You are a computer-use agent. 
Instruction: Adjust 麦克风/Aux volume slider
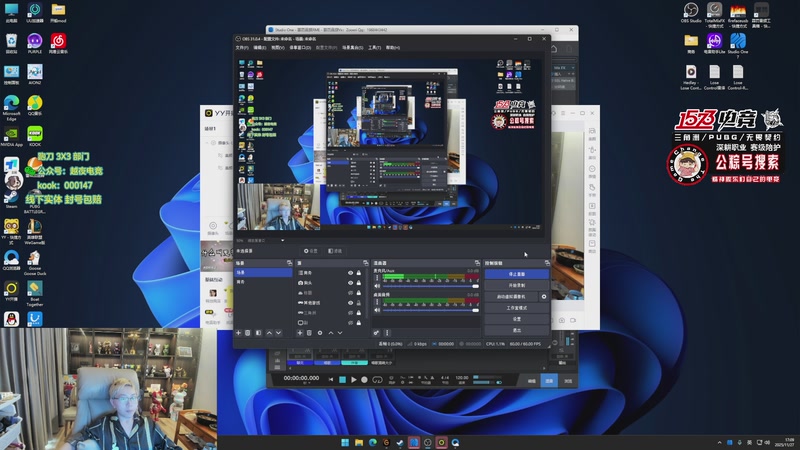(x=431, y=286)
